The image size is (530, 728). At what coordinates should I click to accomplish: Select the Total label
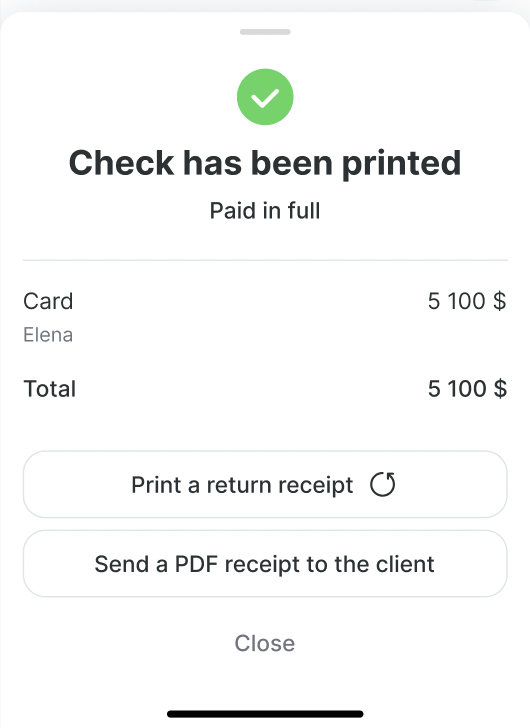[50, 389]
